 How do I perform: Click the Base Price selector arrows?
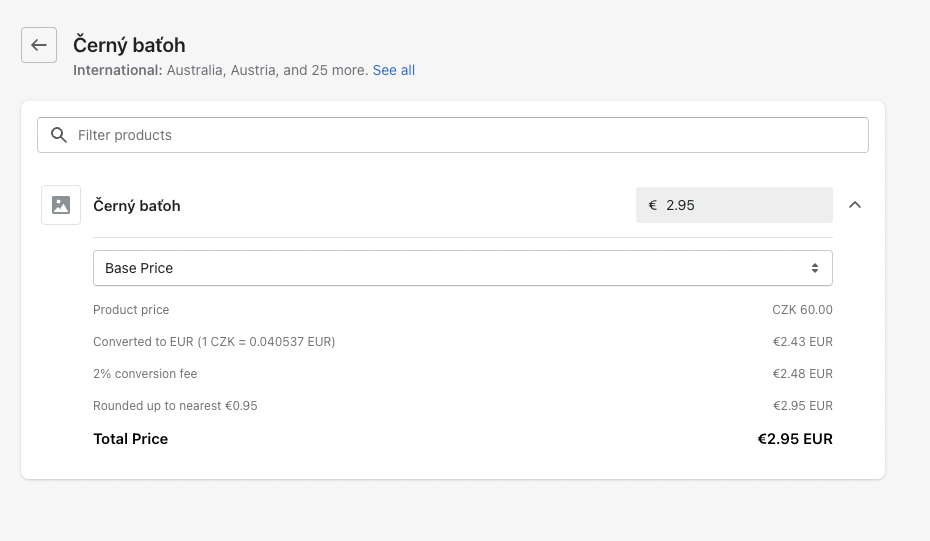point(815,268)
